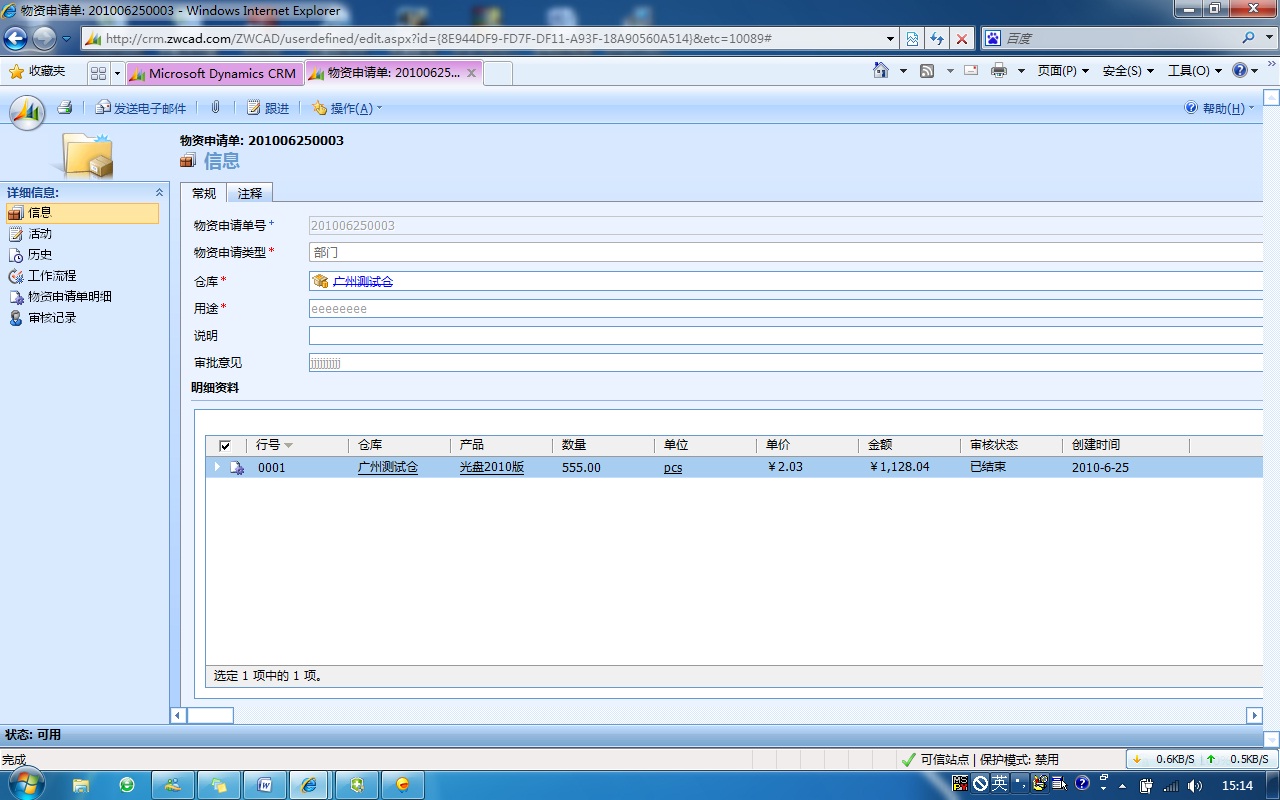
Task: Click the 广州测试仓 link in 仓库 field
Action: (362, 282)
